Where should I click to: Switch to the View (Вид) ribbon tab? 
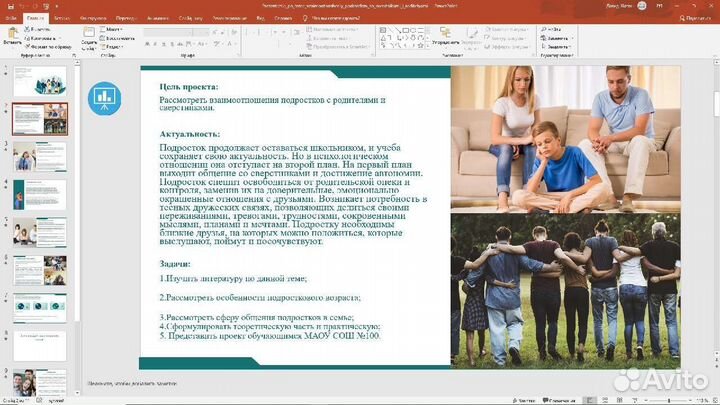click(x=260, y=18)
